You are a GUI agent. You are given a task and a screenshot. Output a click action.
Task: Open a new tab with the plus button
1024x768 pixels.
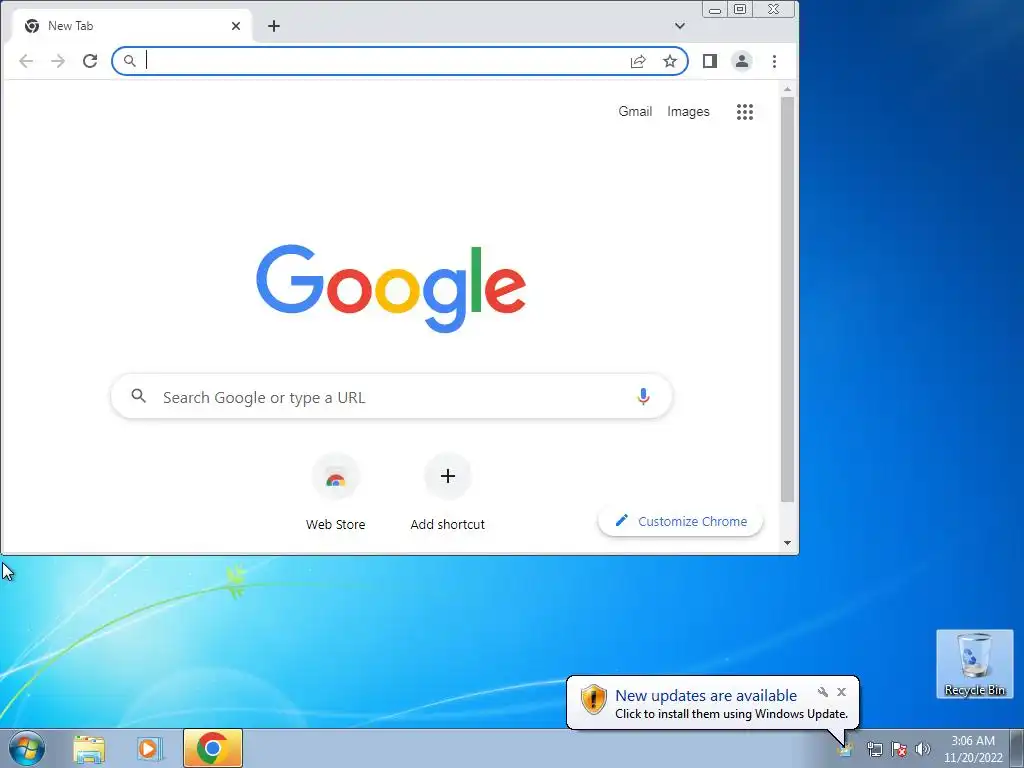coord(274,26)
